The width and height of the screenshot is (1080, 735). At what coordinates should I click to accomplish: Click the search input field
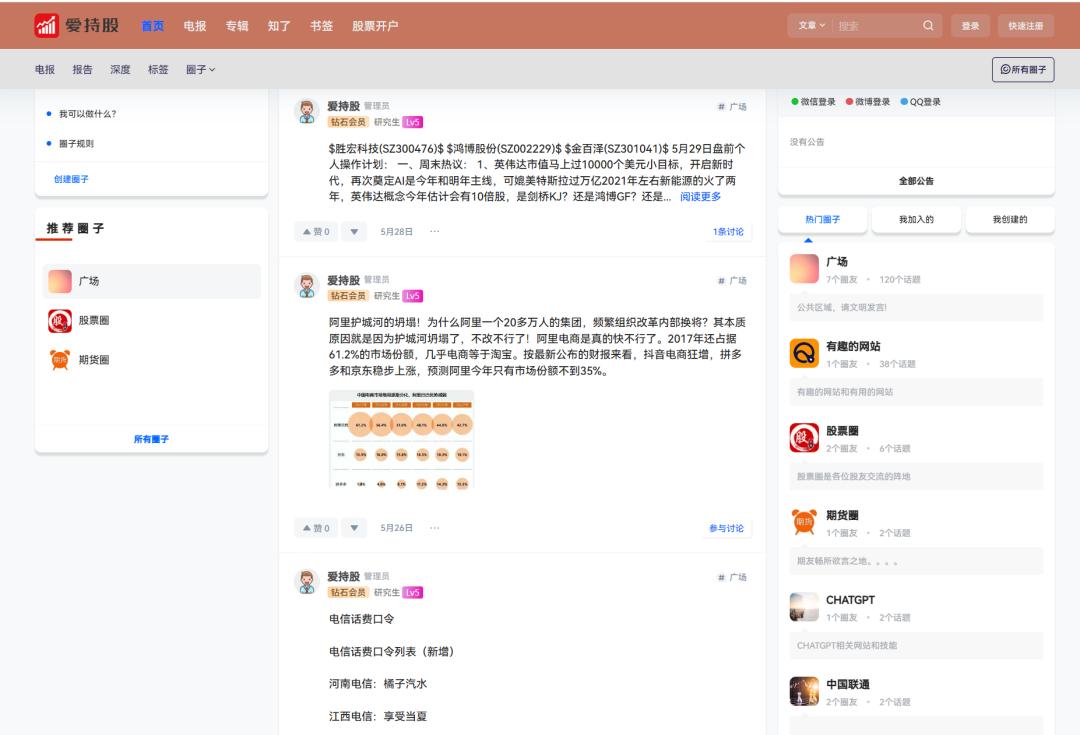click(876, 26)
